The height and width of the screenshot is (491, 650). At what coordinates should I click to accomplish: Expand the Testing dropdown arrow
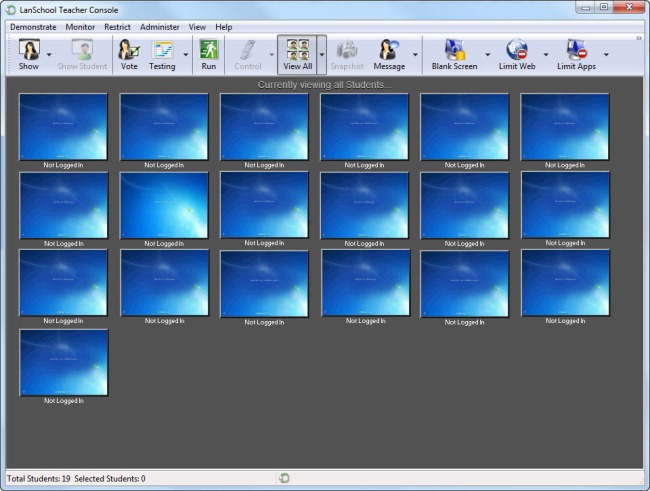point(185,55)
